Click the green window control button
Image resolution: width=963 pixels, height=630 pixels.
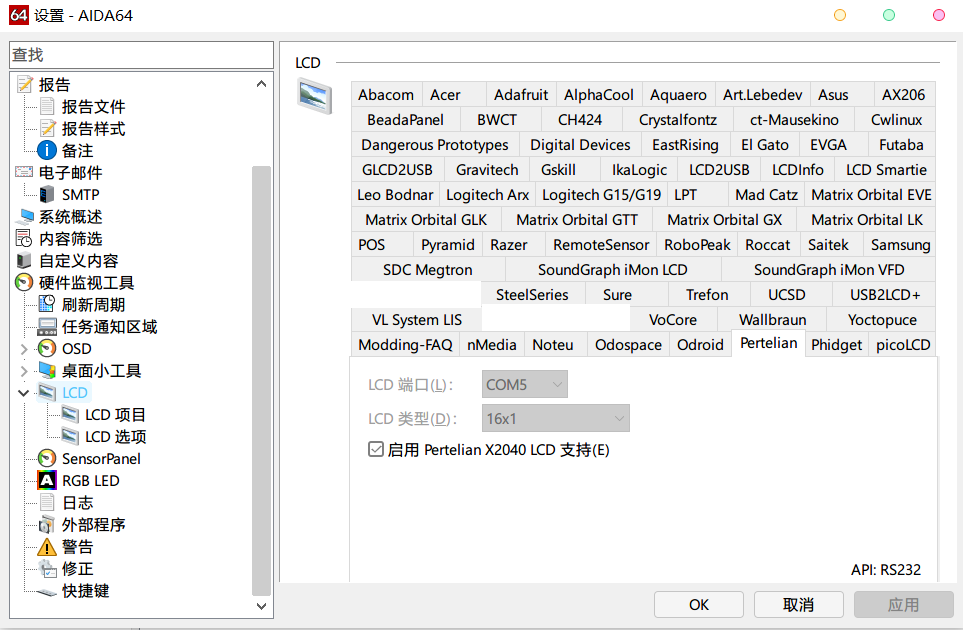coord(889,15)
